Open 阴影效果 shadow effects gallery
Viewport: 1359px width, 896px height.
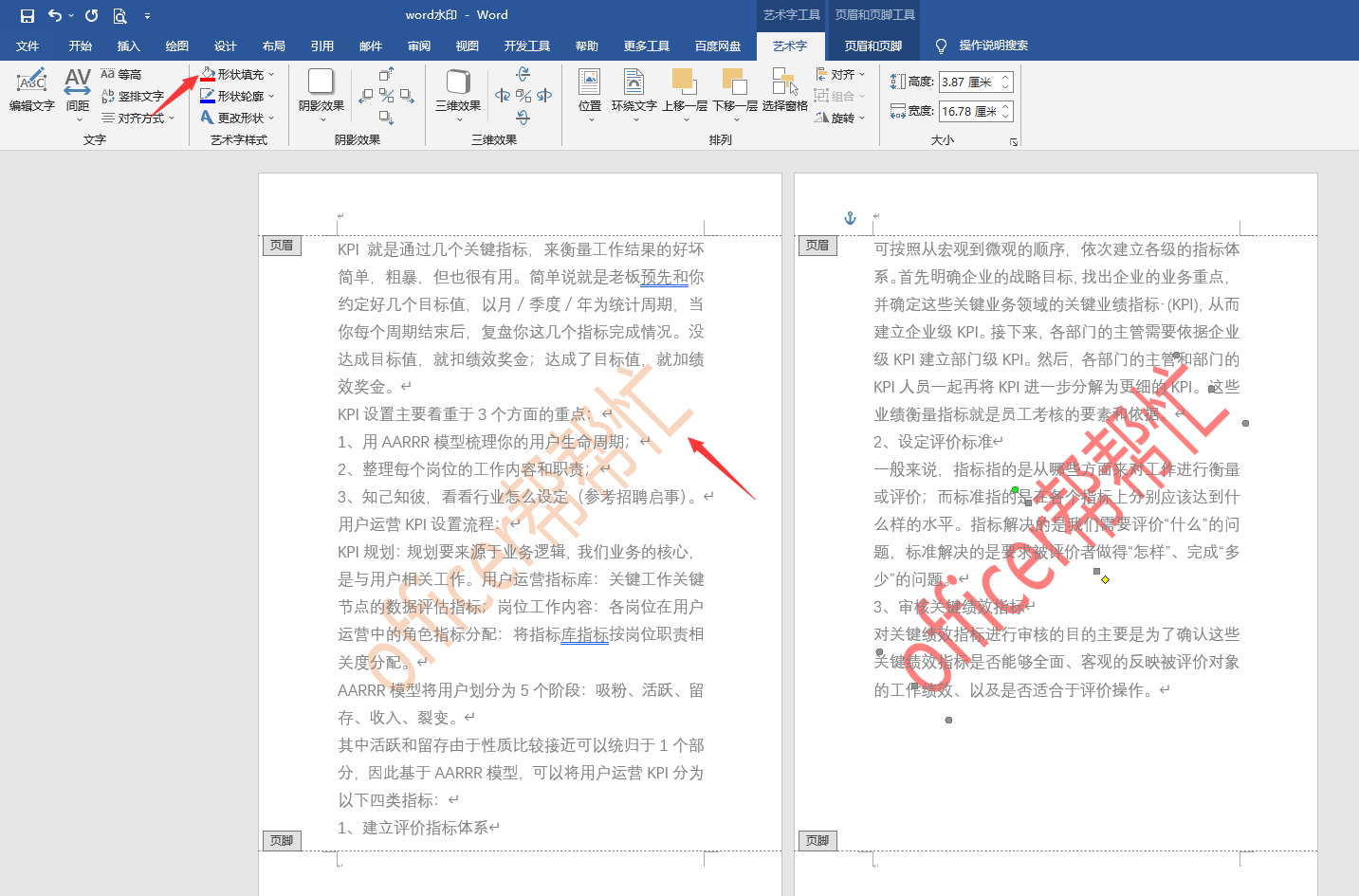[x=321, y=92]
